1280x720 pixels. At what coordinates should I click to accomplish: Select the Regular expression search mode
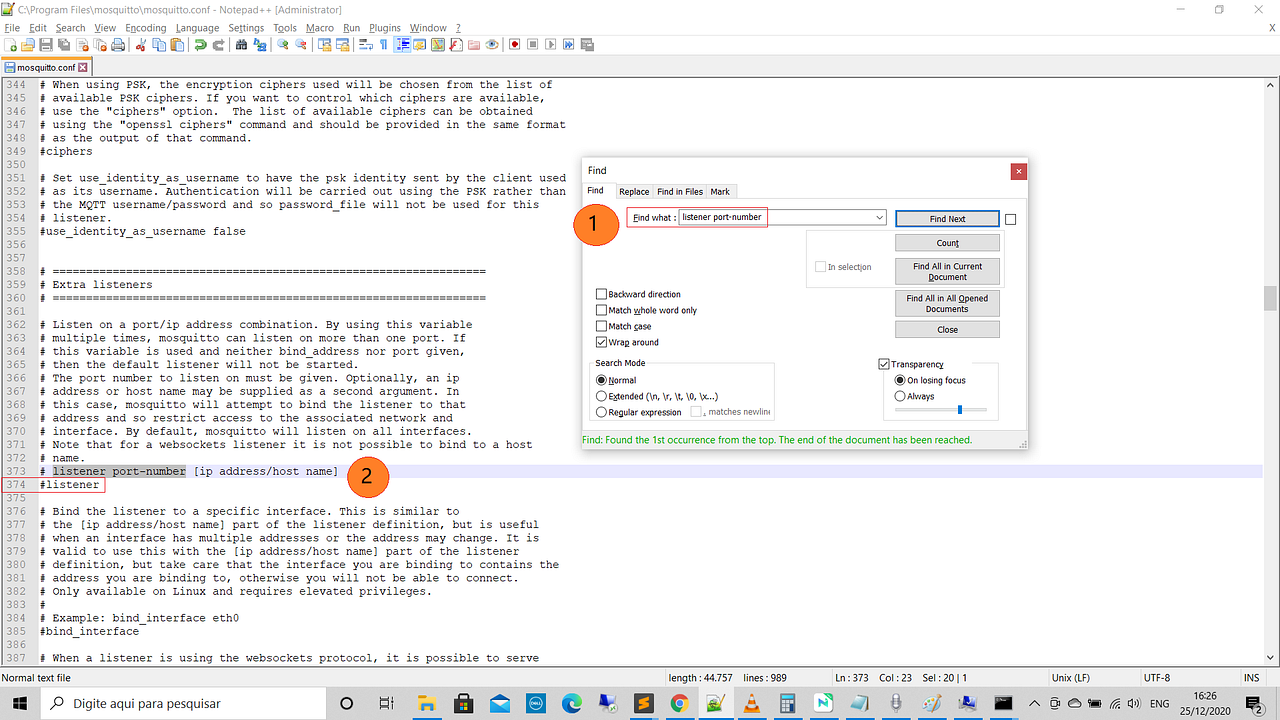(600, 412)
